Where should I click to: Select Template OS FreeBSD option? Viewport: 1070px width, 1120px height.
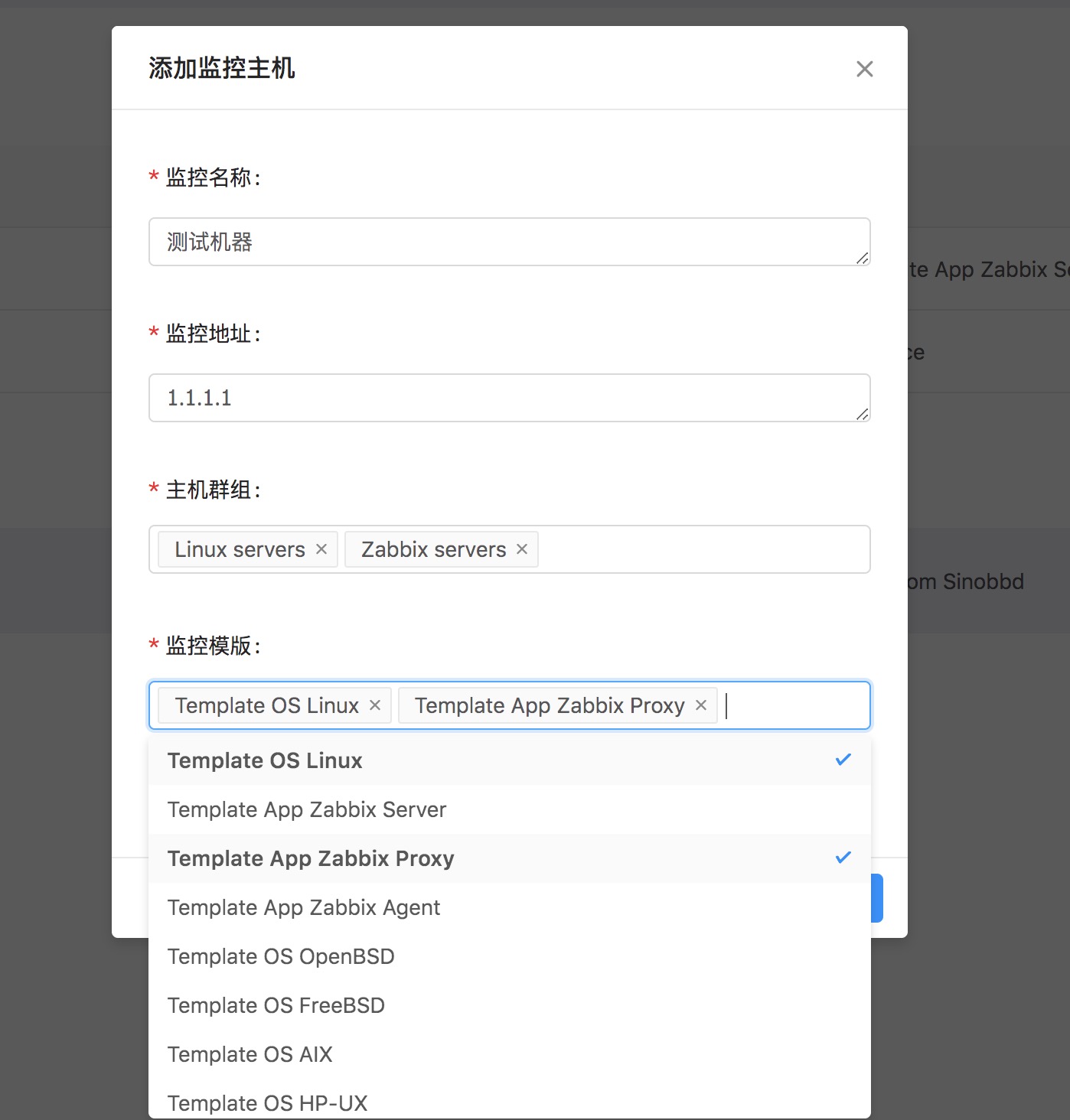pyautogui.click(x=510, y=1005)
